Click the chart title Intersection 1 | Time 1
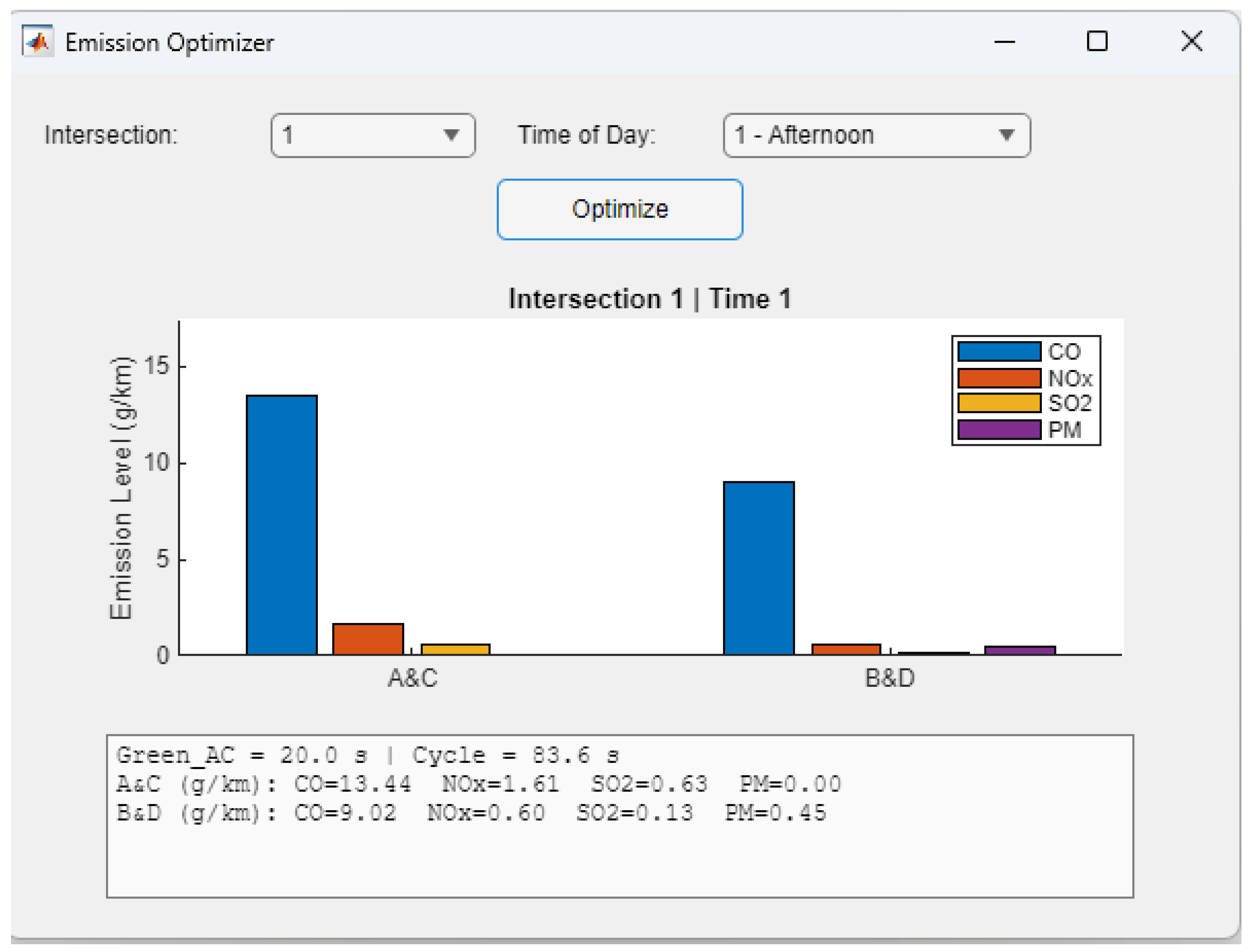 [649, 299]
